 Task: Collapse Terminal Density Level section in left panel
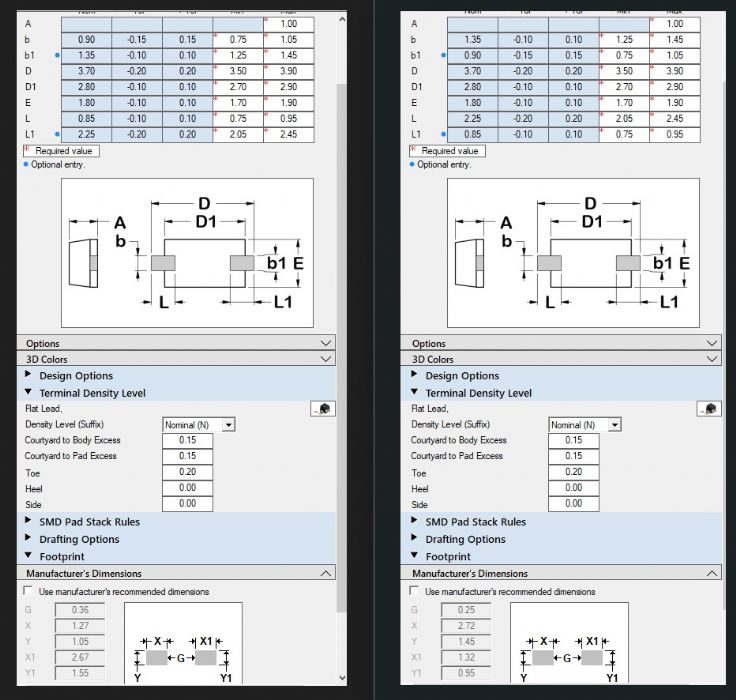28,393
